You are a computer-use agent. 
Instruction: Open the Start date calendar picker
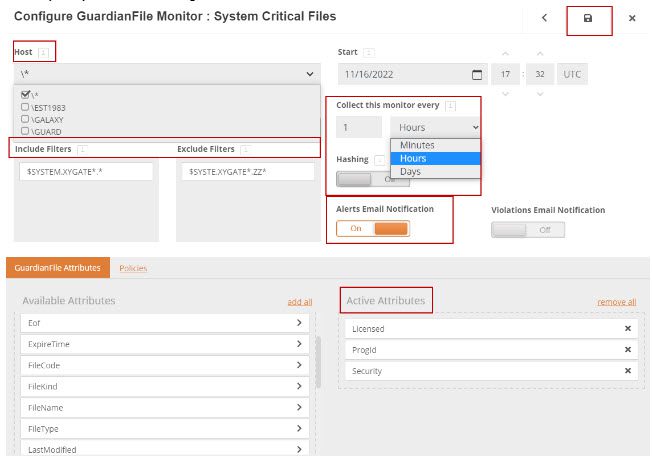(477, 74)
